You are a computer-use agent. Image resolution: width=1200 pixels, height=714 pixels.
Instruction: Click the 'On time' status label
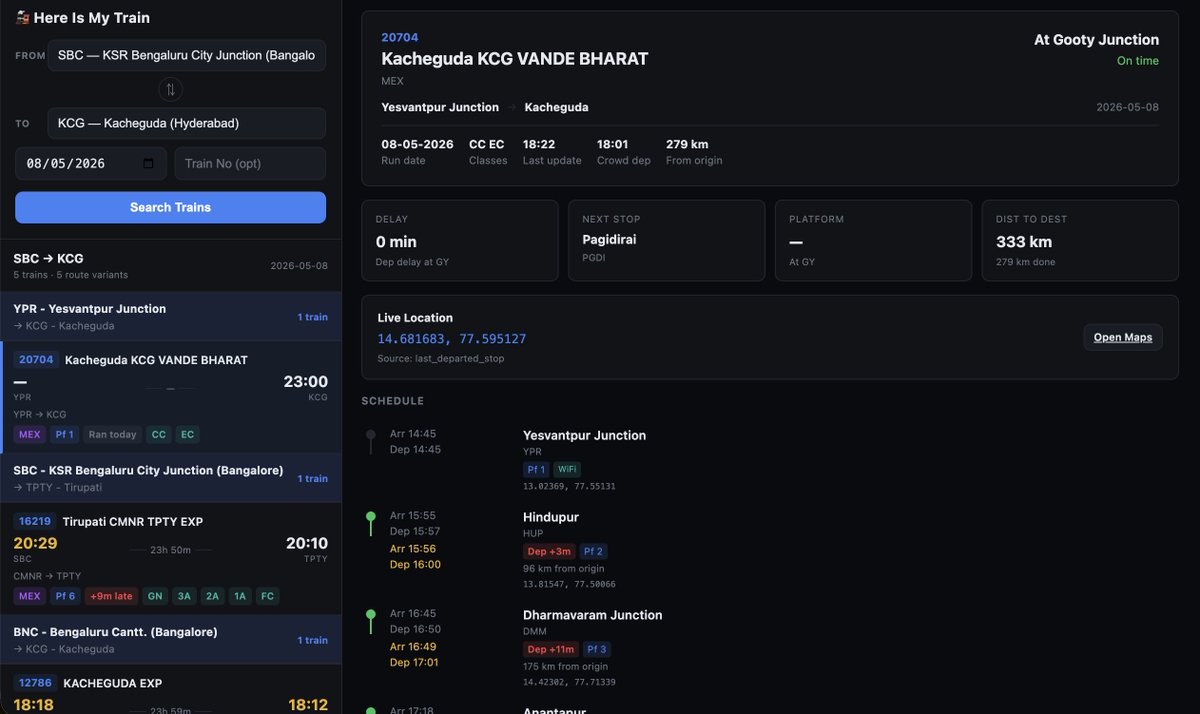(1138, 61)
